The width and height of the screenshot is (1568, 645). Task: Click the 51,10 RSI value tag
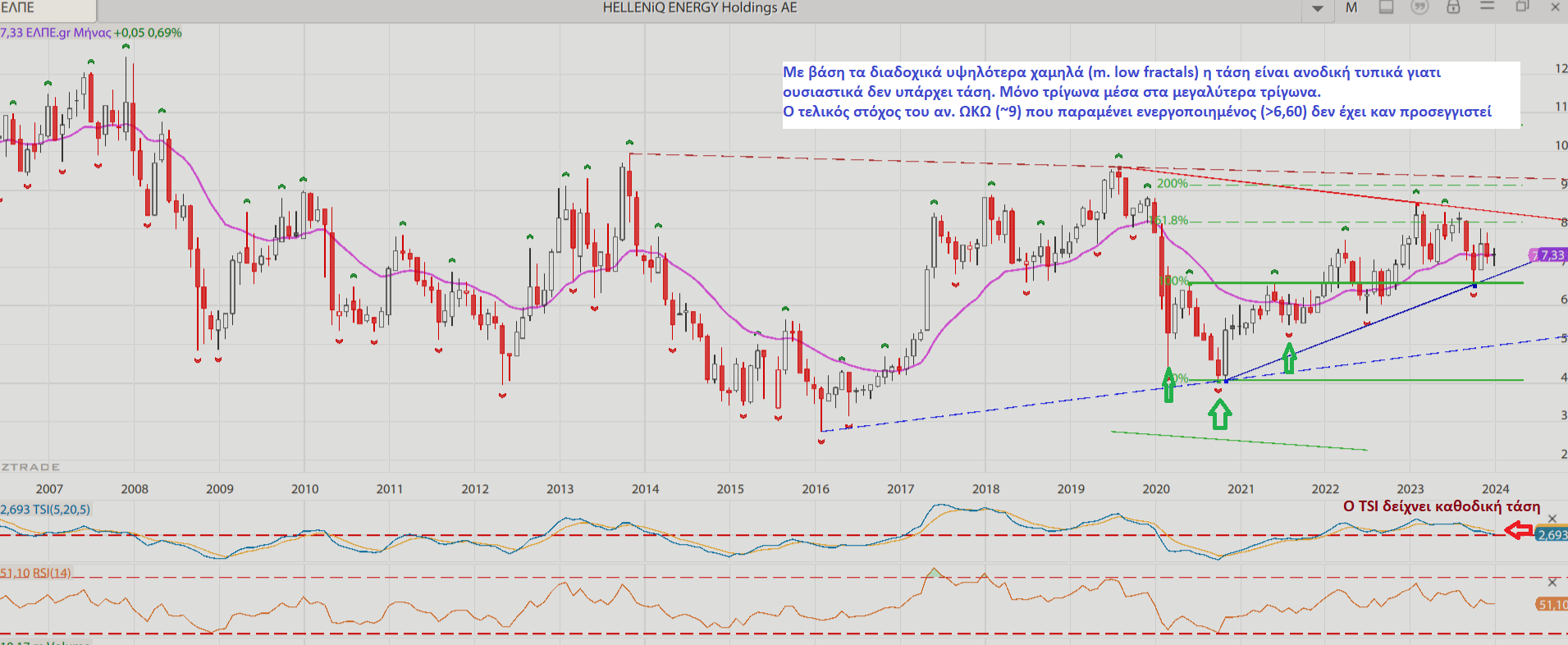(x=1552, y=605)
